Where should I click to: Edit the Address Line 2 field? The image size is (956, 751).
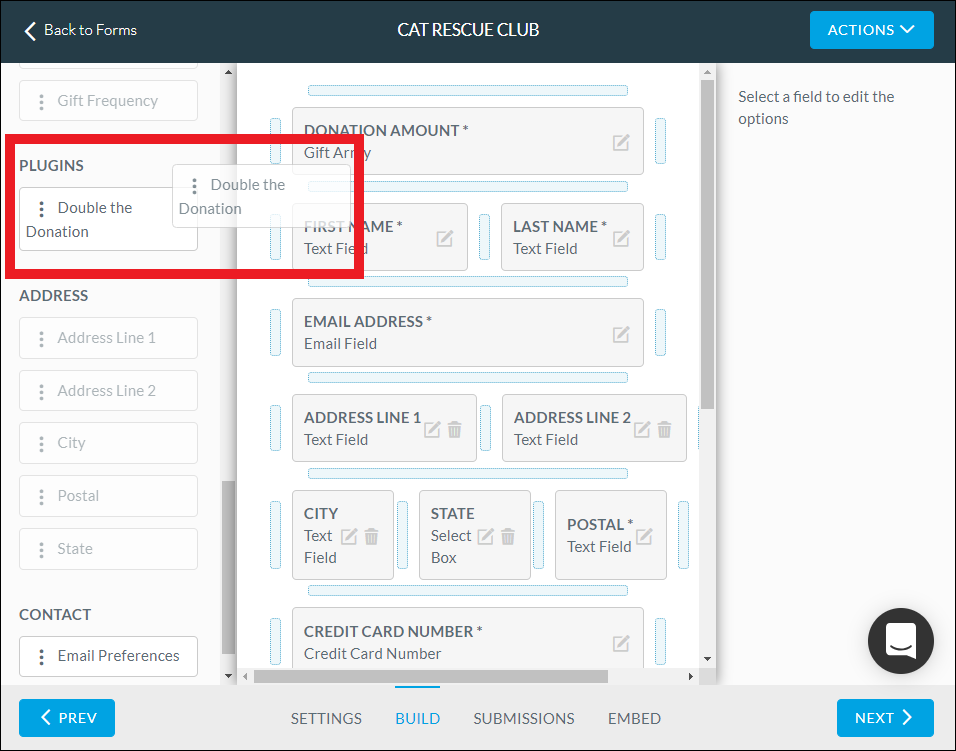click(641, 430)
